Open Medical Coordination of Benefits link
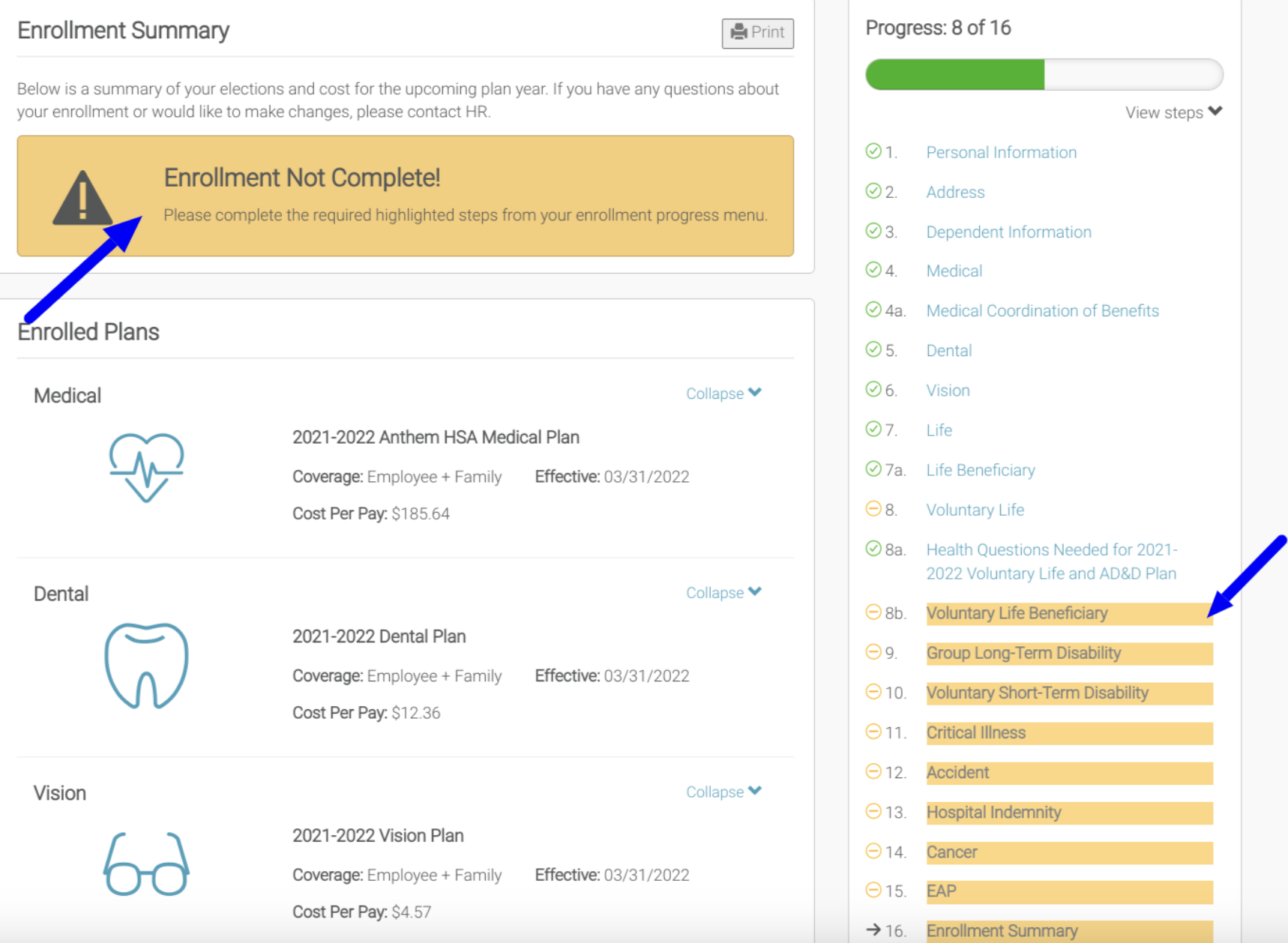 [x=1042, y=311]
